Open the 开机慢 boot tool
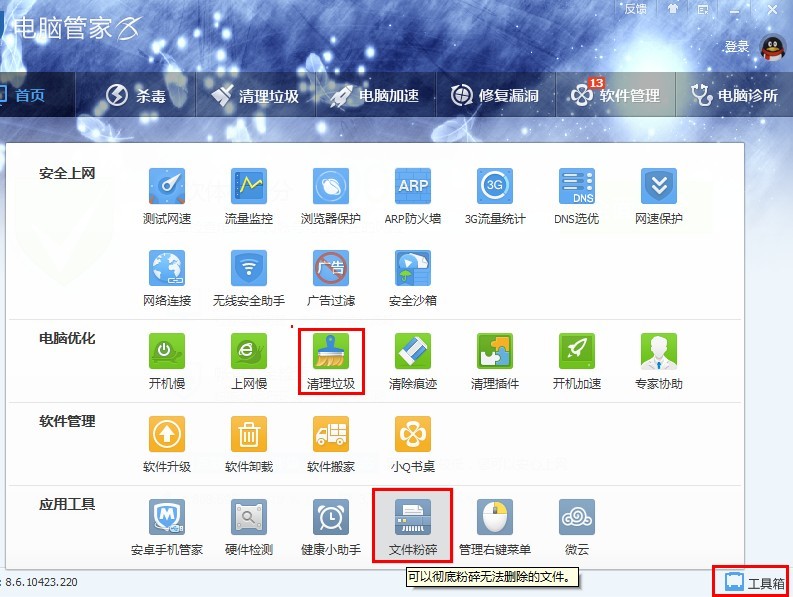This screenshot has width=793, height=597. click(167, 361)
